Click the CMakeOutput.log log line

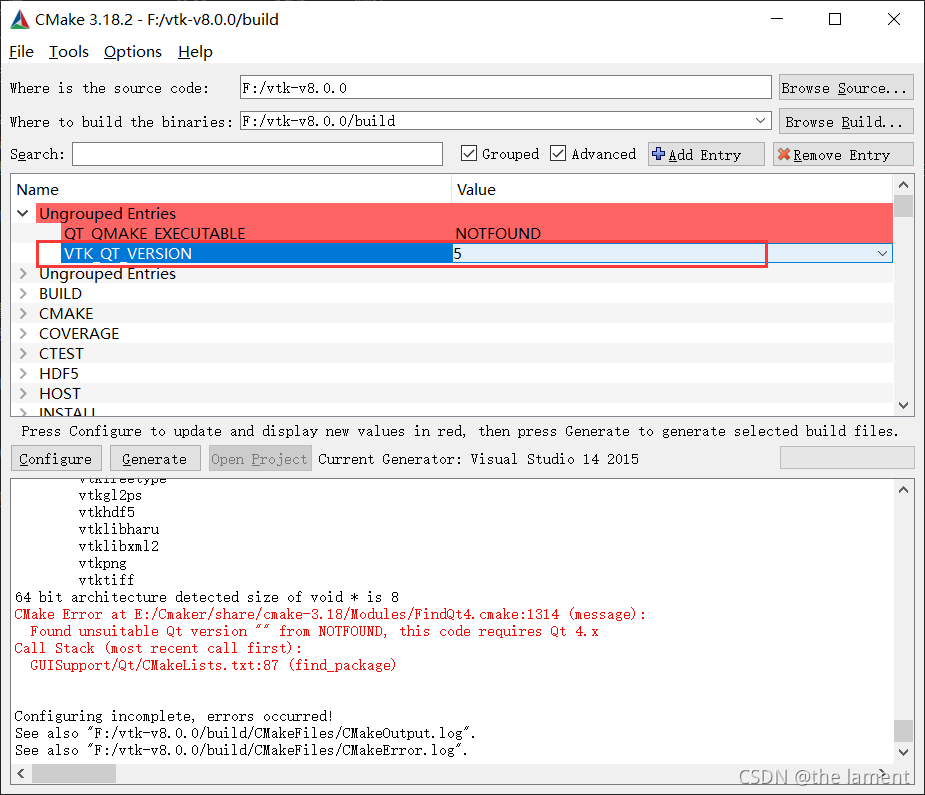245,734
